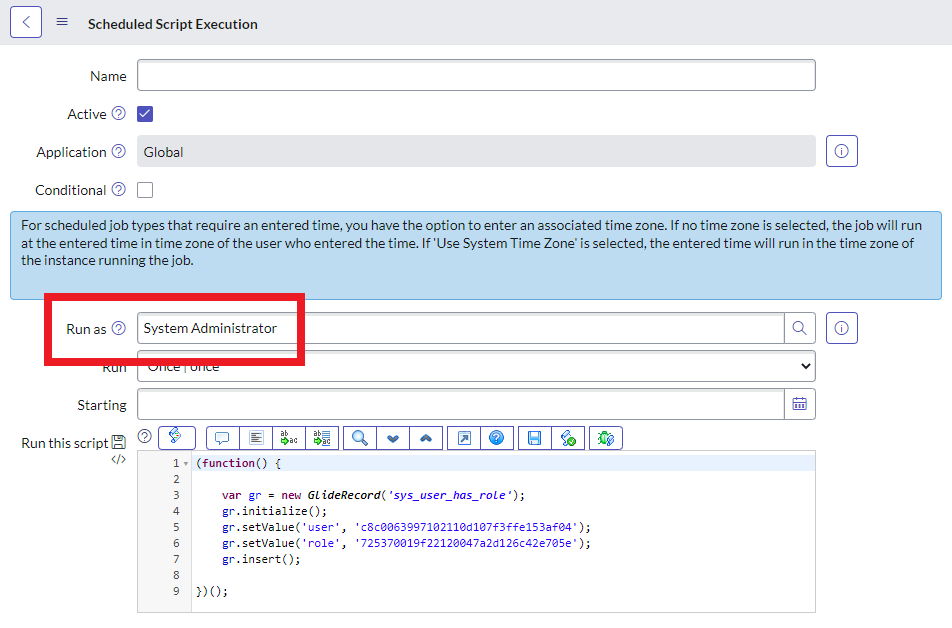The width and height of the screenshot is (952, 628).
Task: Open the Replace All tool
Action: (x=322, y=439)
